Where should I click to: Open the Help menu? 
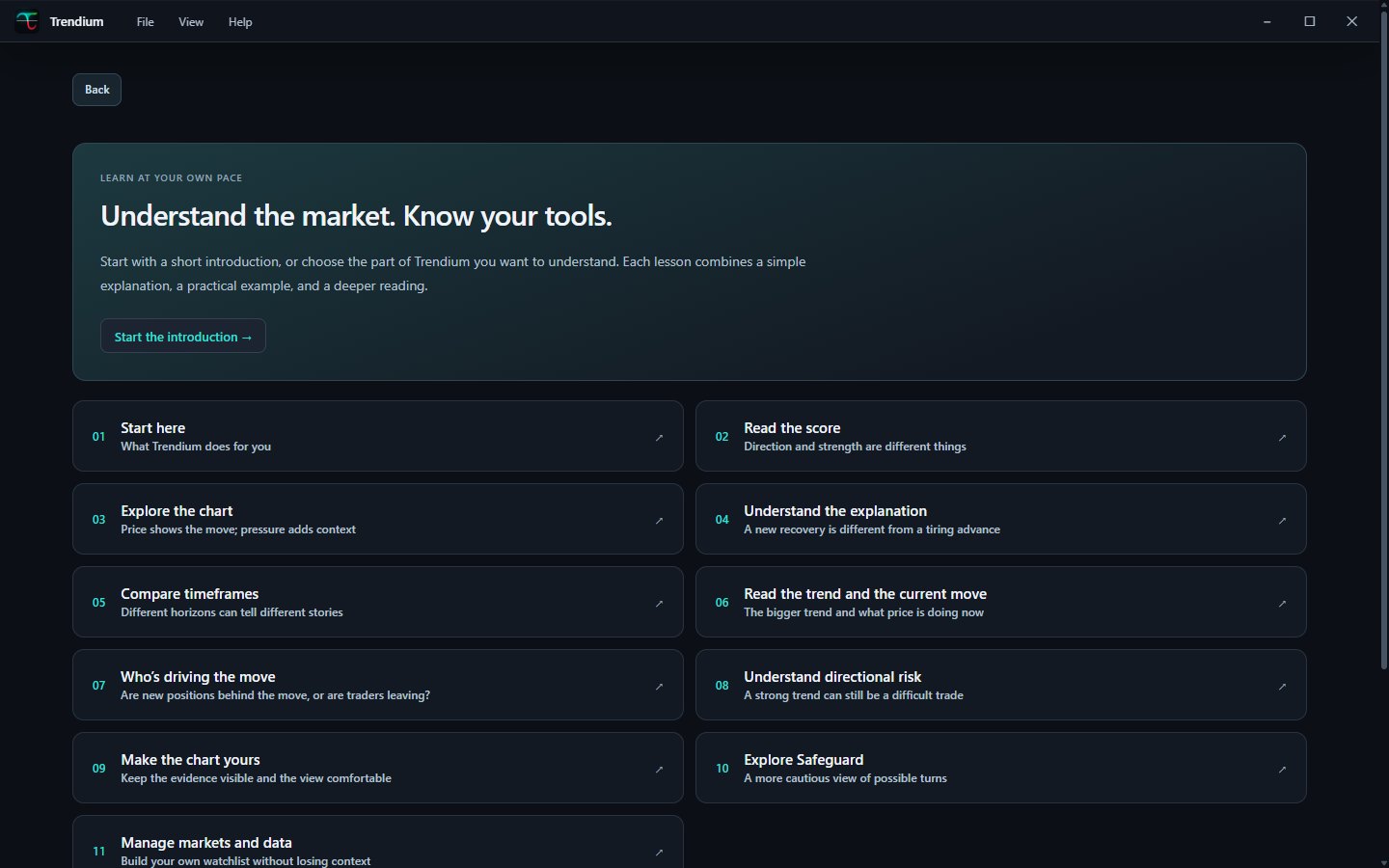coord(240,21)
